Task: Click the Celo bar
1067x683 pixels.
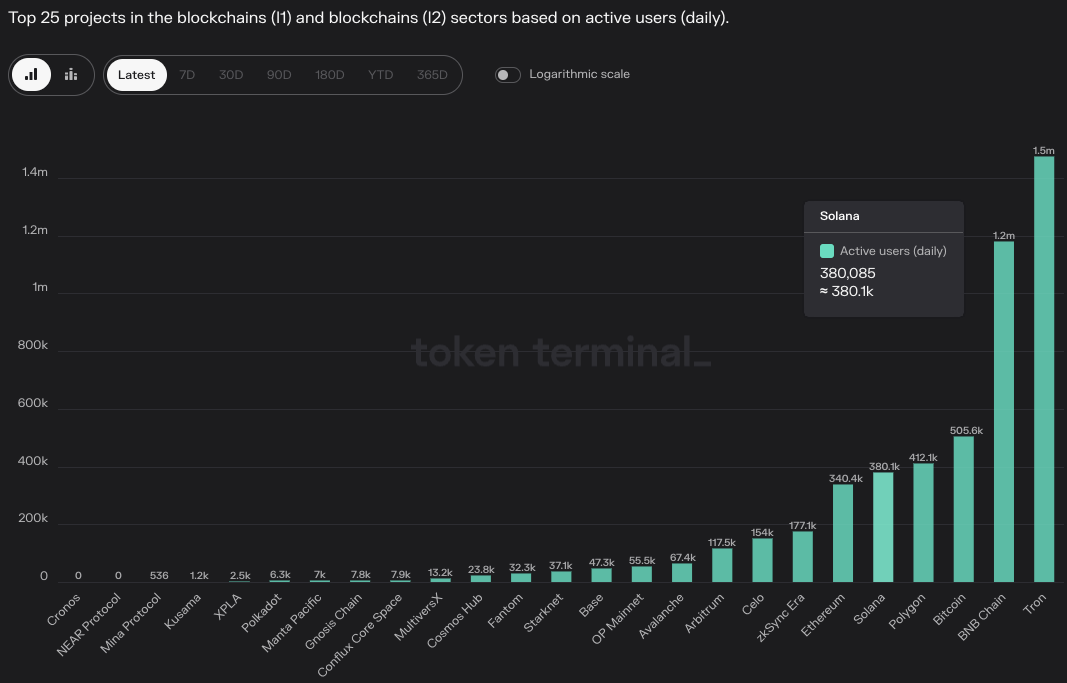Action: click(x=762, y=560)
